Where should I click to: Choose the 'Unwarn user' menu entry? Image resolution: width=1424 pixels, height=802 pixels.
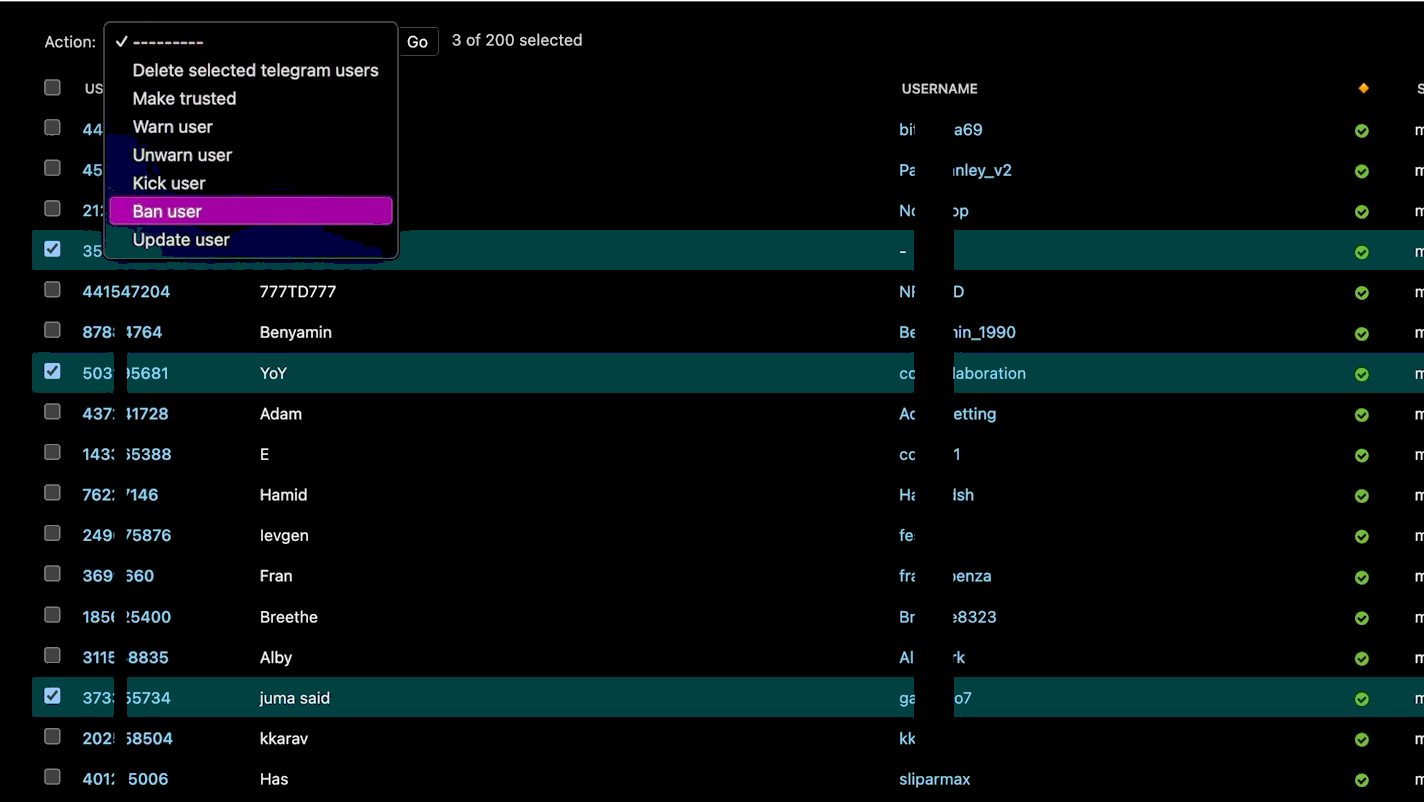[x=182, y=155]
